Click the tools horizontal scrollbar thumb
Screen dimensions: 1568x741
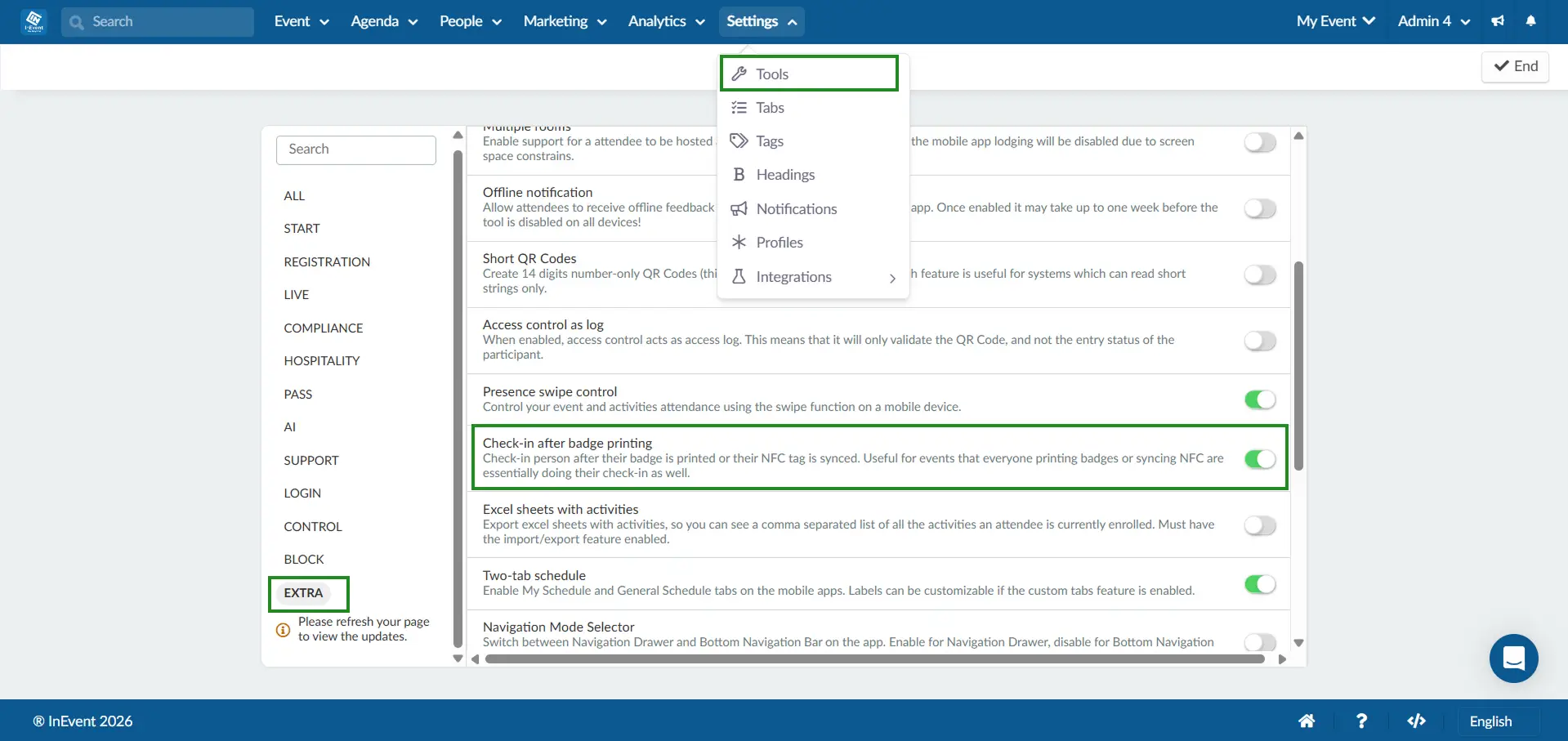coord(874,659)
